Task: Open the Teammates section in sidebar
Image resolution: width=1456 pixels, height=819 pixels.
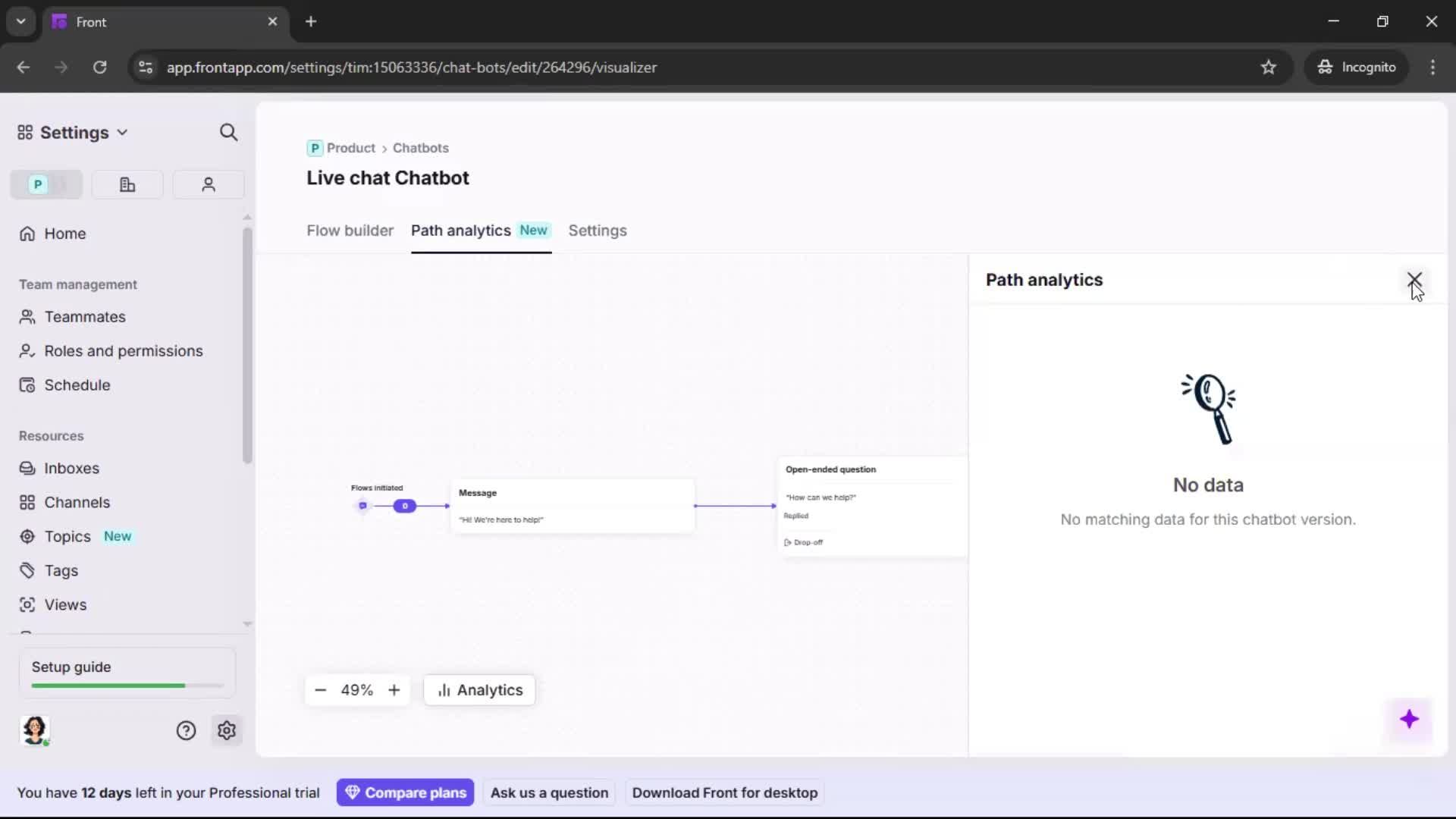Action: (83, 317)
